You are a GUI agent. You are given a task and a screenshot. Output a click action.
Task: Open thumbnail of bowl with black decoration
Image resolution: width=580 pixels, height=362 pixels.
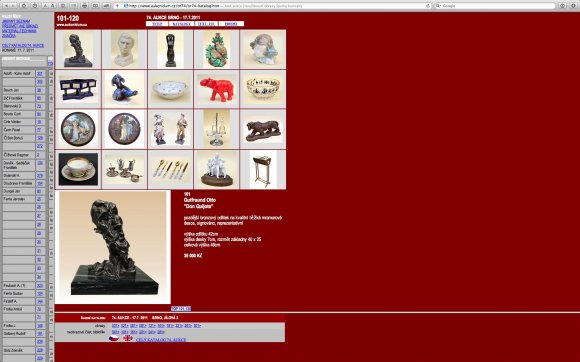263,89
